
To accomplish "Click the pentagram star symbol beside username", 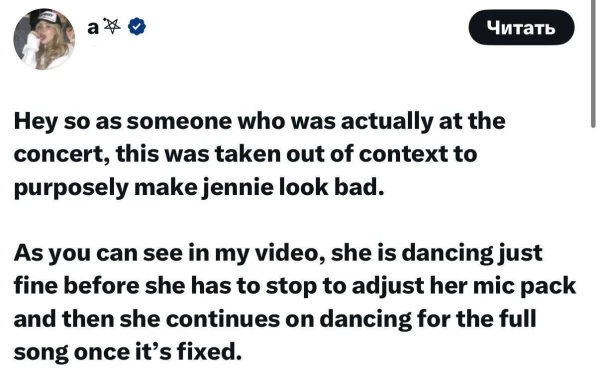I will 112,26.
